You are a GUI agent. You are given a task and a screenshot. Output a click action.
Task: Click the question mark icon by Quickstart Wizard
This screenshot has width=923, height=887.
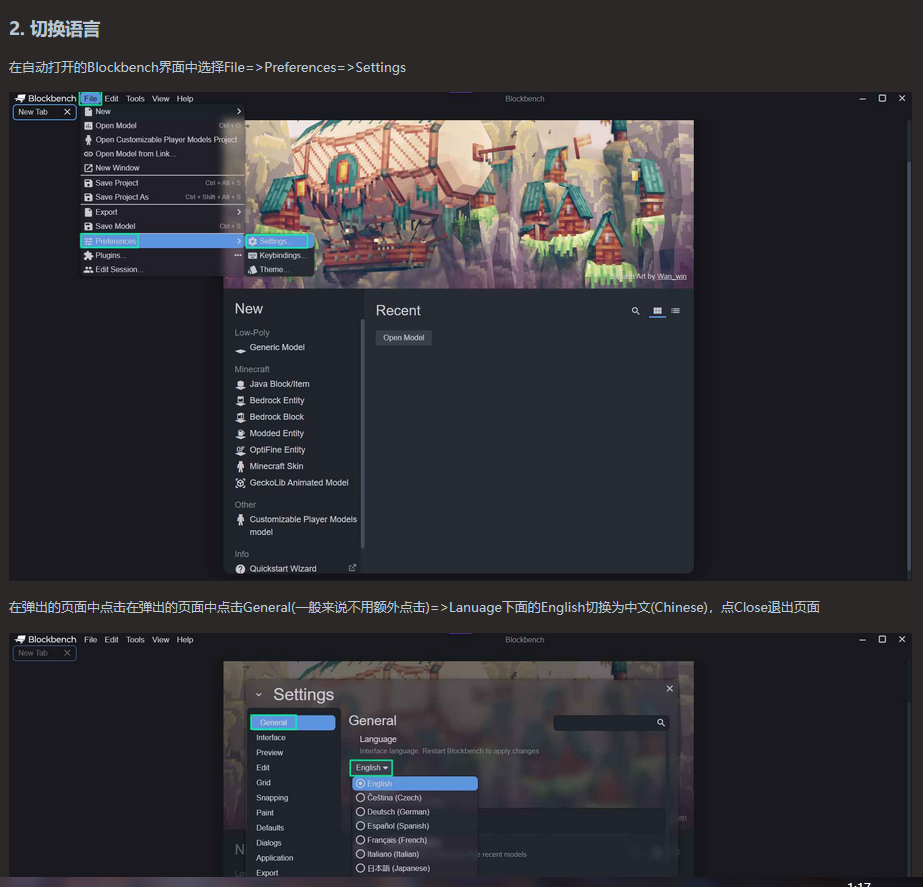[240, 569]
